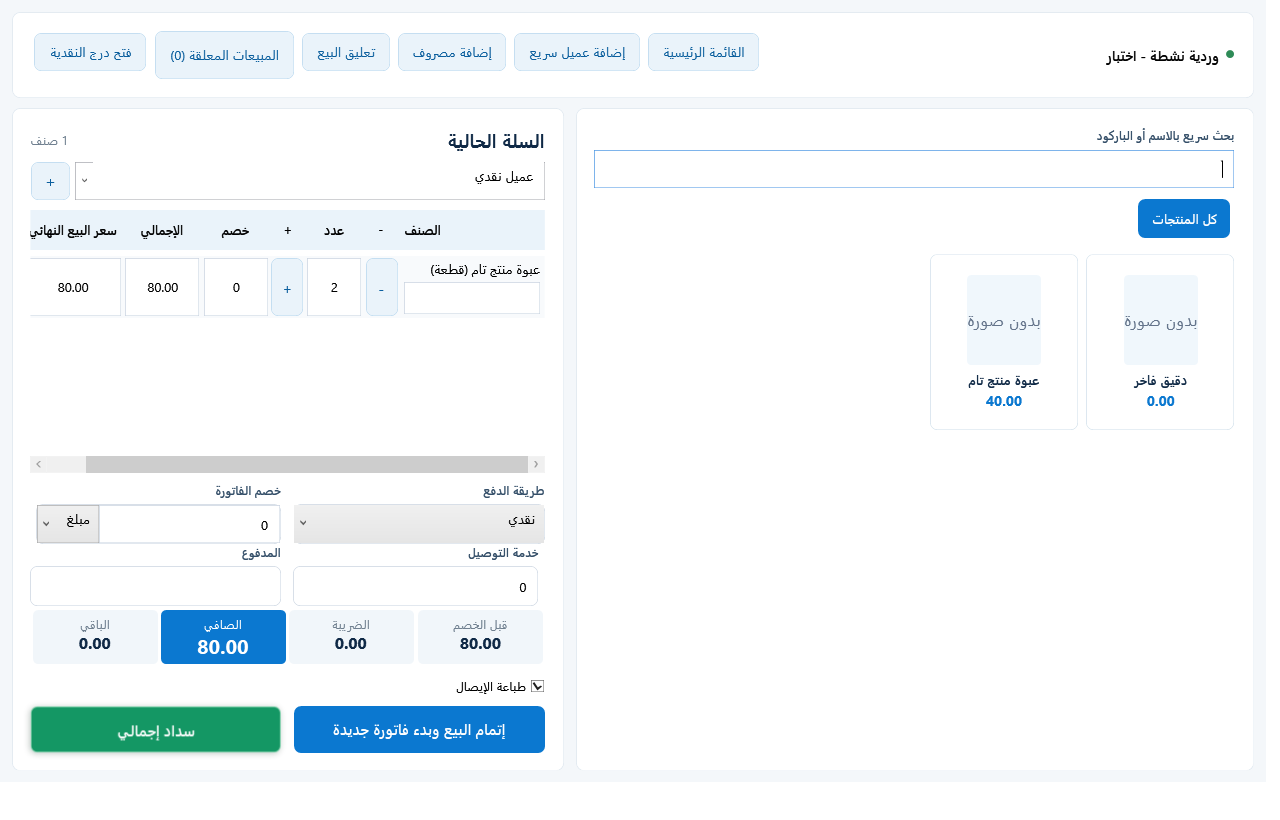The width and height of the screenshot is (1280, 820).
Task: Open المبيعات المعلقة (0) list
Action: point(224,55)
